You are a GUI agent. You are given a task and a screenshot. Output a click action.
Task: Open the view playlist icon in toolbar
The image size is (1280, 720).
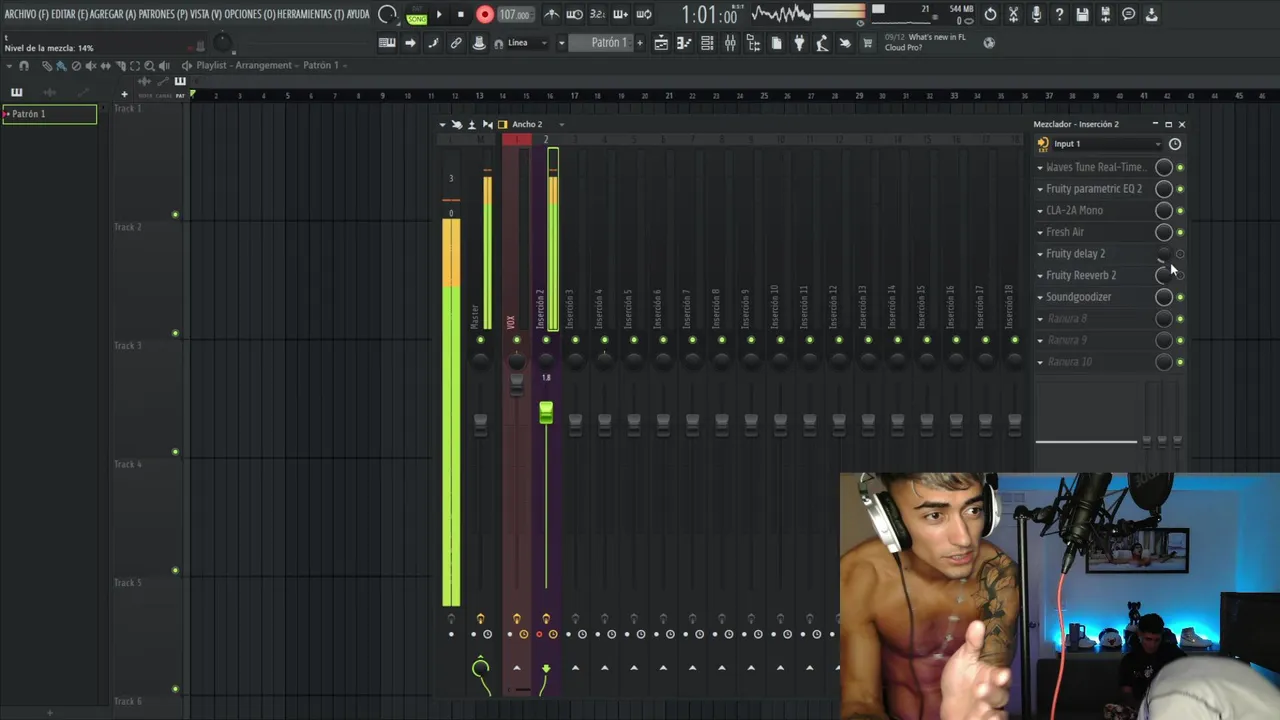pyautogui.click(x=661, y=43)
